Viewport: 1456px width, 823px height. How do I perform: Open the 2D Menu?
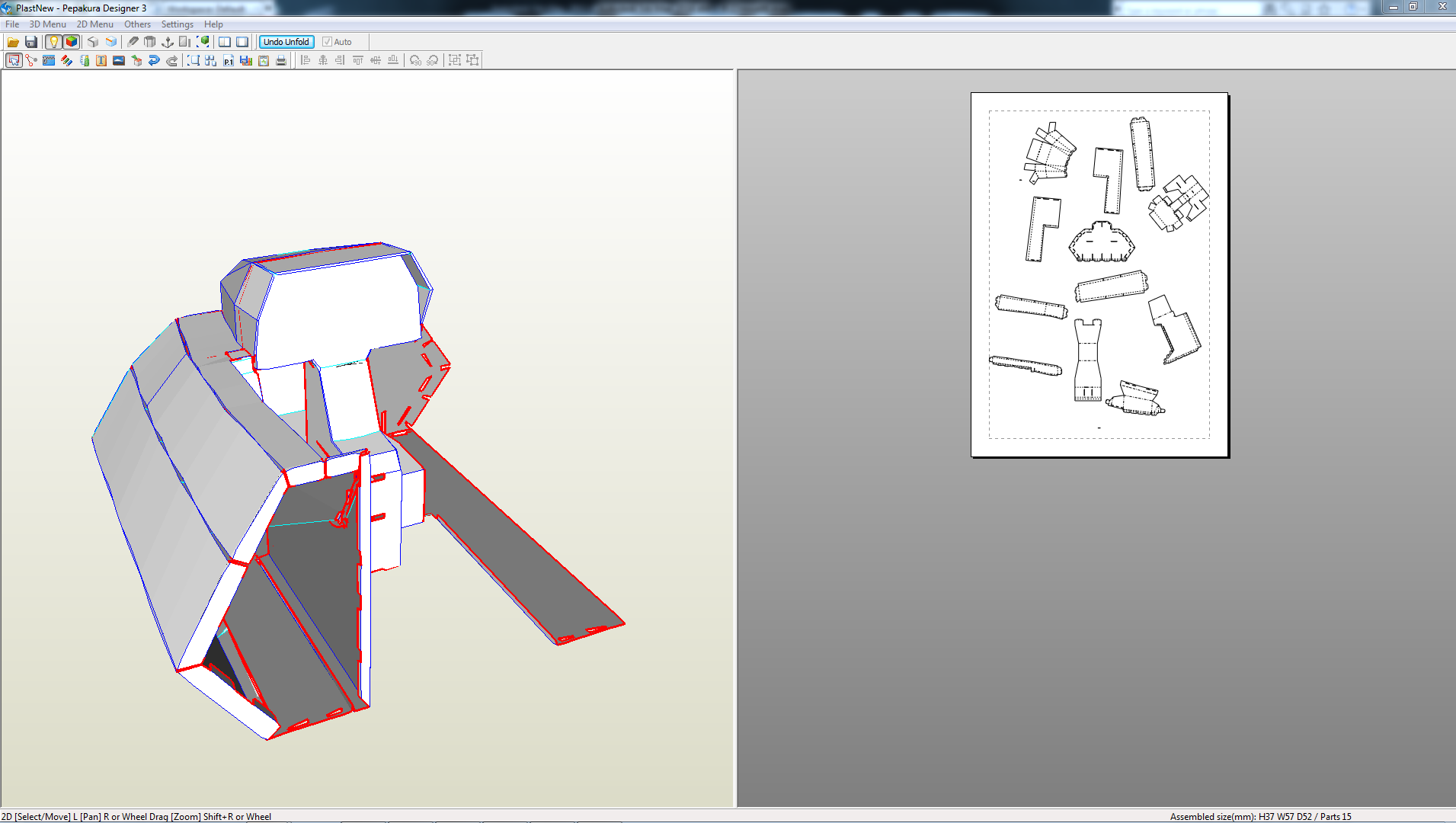pyautogui.click(x=94, y=24)
